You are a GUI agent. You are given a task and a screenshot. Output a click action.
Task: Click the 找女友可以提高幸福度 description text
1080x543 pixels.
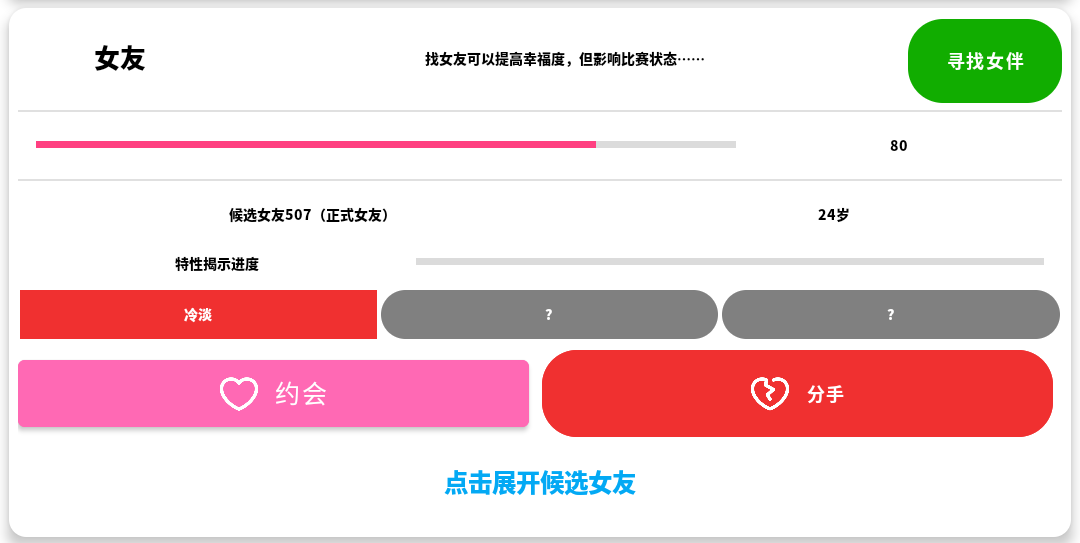(564, 59)
